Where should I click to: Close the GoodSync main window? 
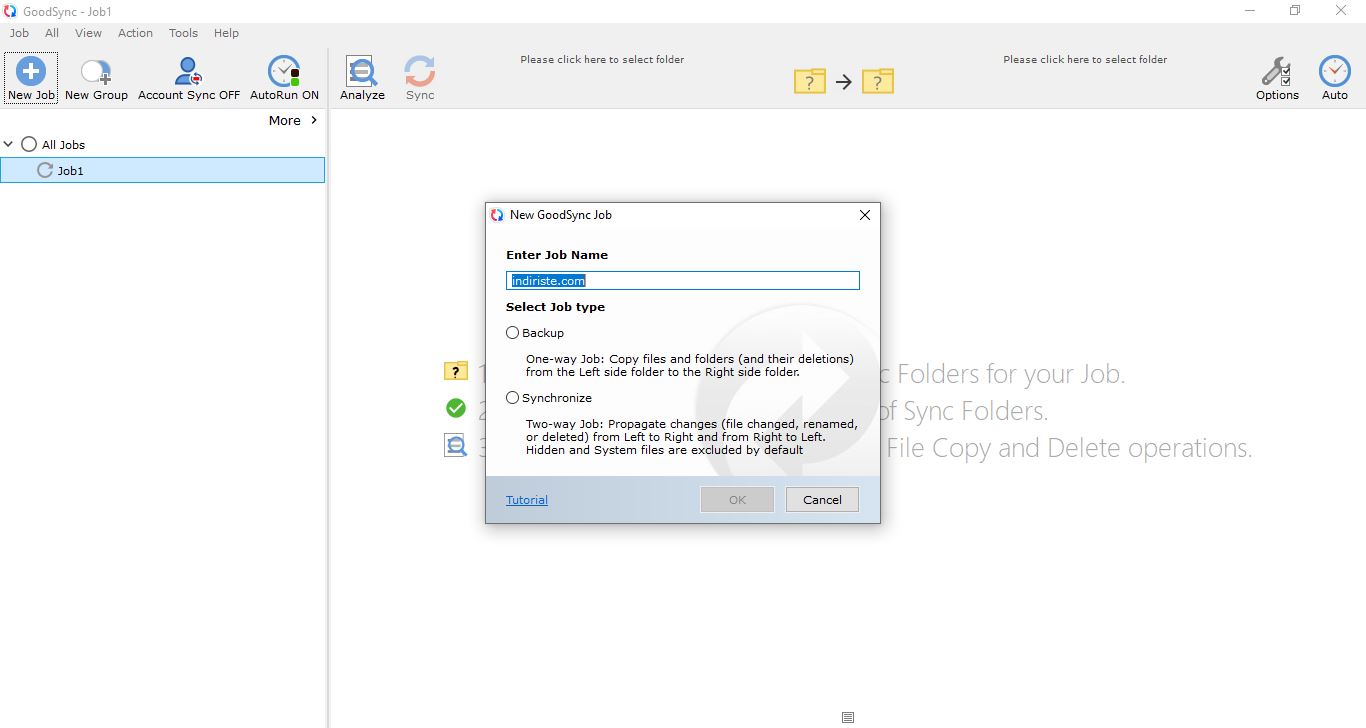[x=1342, y=11]
